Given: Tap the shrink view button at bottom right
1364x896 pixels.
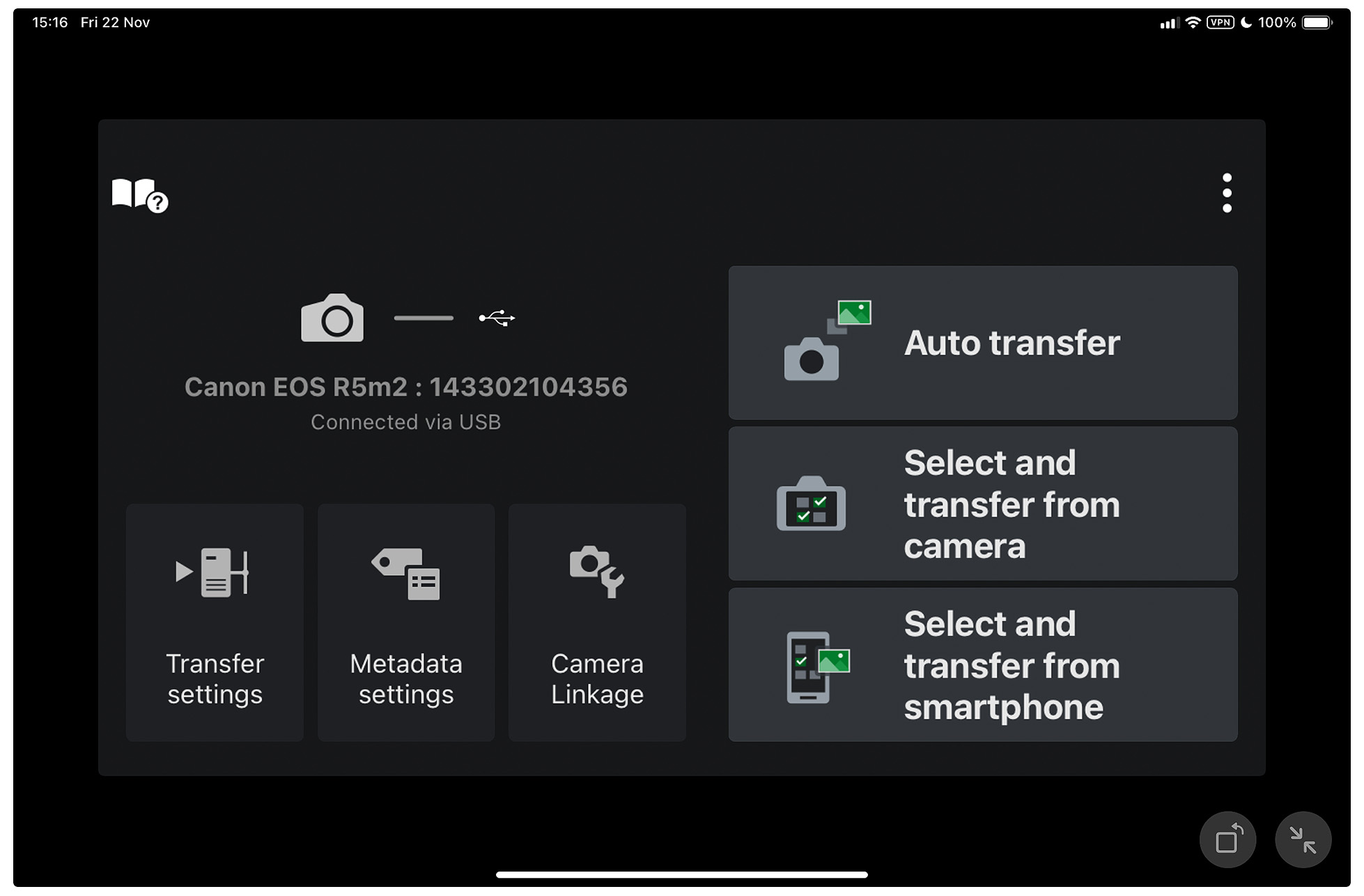Looking at the screenshot, I should click(1304, 840).
